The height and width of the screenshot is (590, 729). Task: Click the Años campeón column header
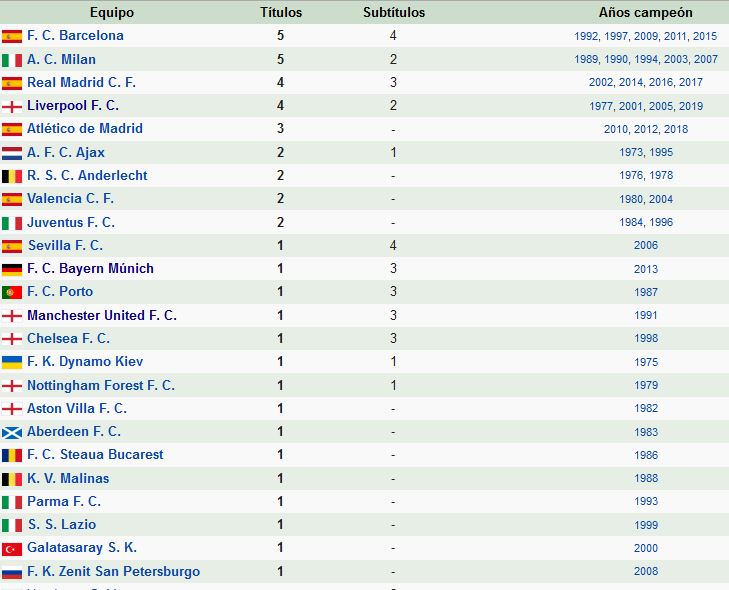[645, 13]
